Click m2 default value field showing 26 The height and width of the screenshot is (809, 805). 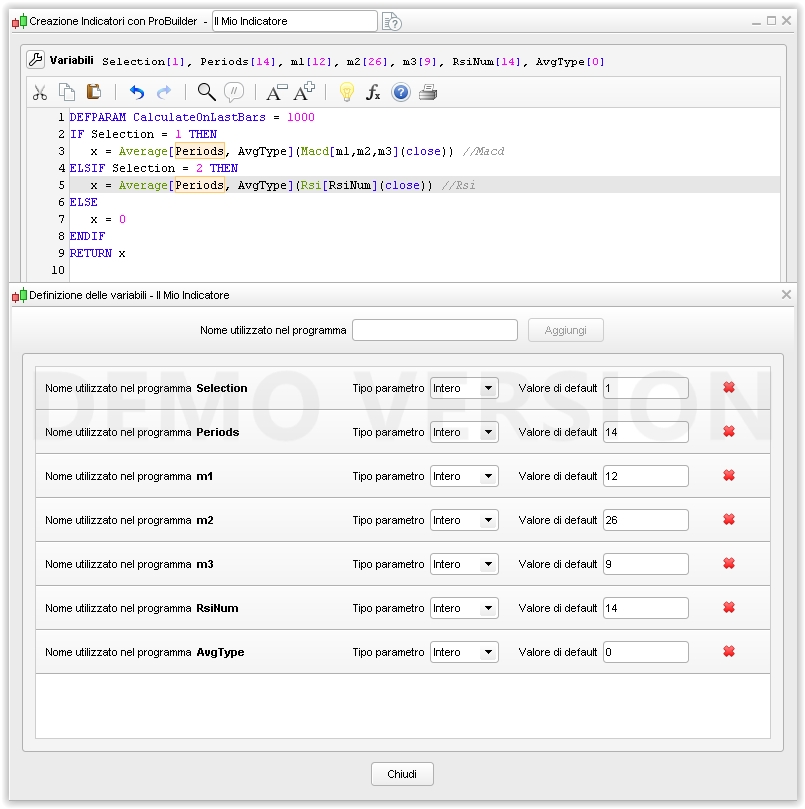646,520
